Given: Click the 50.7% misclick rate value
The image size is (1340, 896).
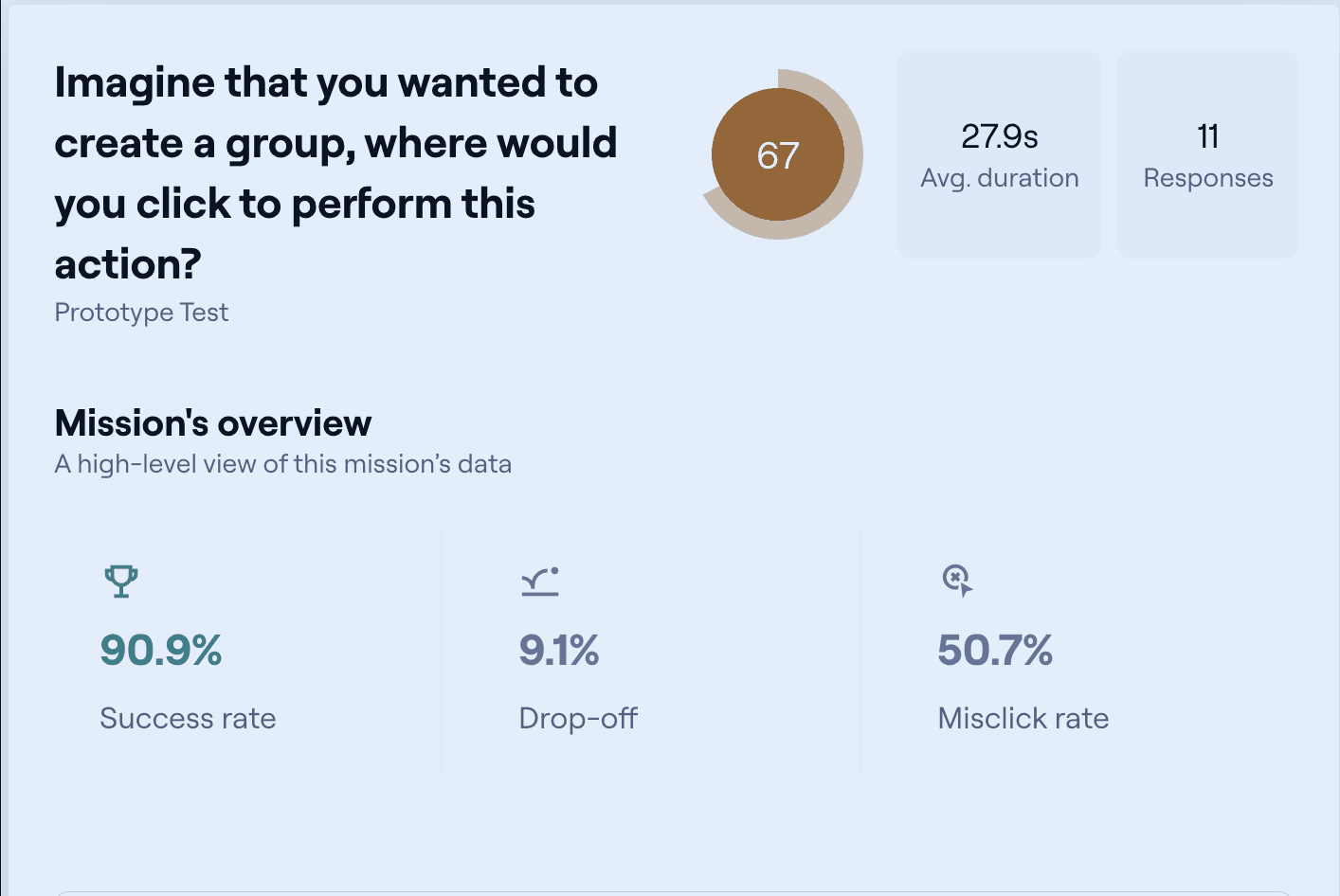Looking at the screenshot, I should (995, 651).
